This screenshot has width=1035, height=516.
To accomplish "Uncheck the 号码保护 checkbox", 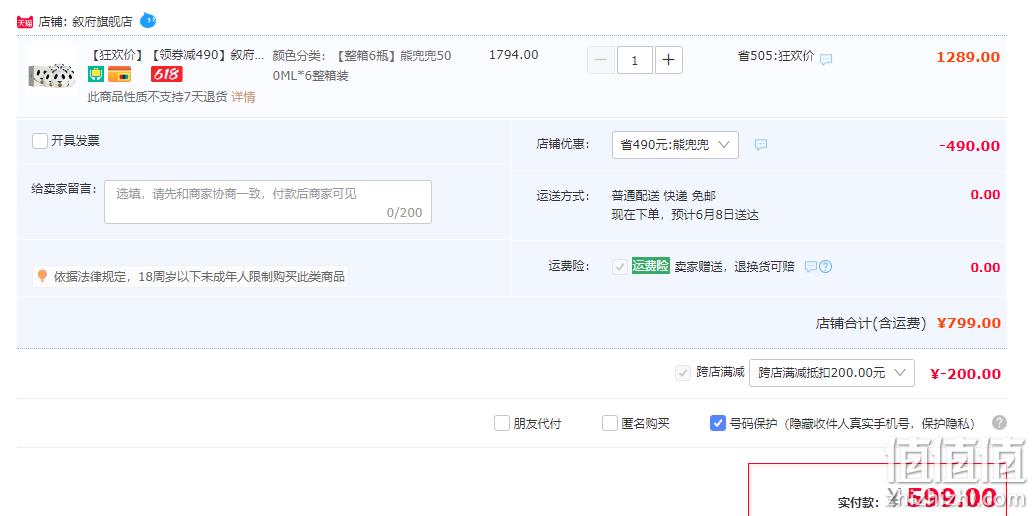I will coord(718,423).
